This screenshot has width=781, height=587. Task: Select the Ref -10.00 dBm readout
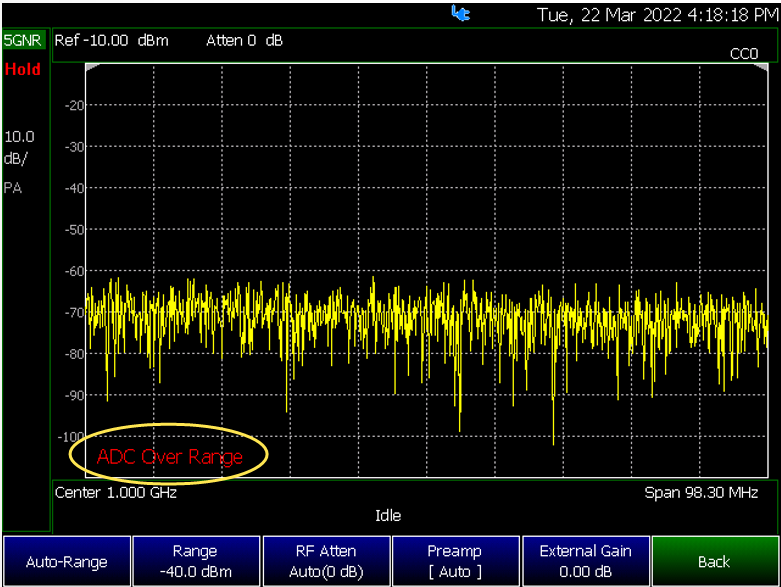coord(111,40)
